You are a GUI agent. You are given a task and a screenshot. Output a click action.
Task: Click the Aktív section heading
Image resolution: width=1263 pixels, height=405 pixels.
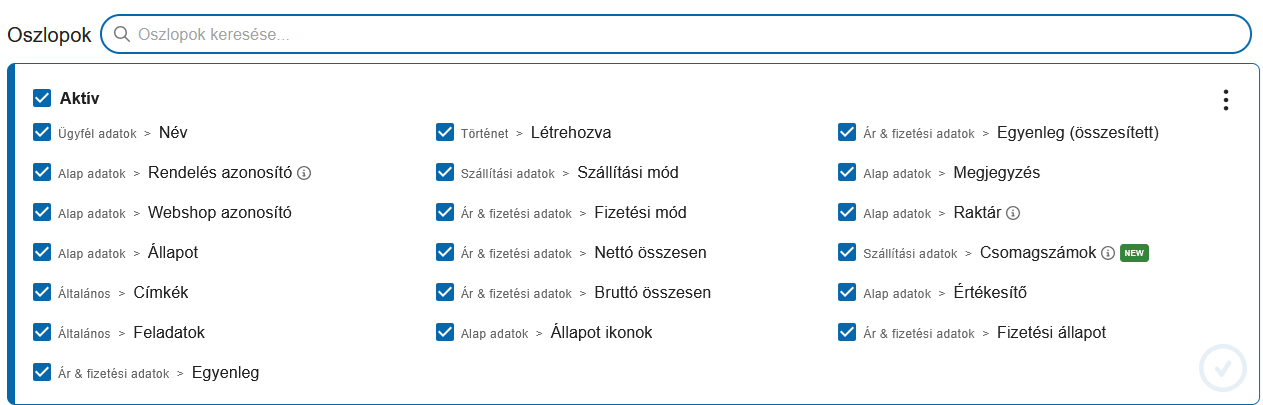pos(80,98)
